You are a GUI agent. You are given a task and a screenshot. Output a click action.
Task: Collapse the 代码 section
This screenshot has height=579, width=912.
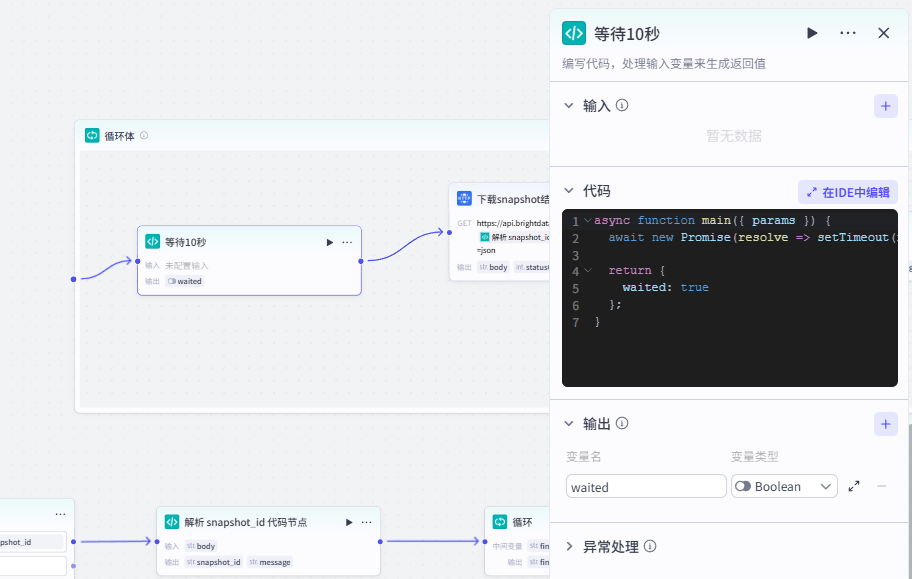click(569, 191)
